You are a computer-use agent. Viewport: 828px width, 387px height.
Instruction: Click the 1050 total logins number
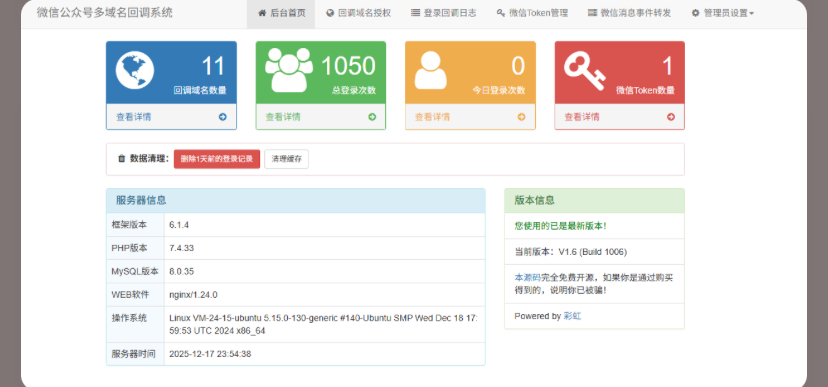tap(348, 67)
